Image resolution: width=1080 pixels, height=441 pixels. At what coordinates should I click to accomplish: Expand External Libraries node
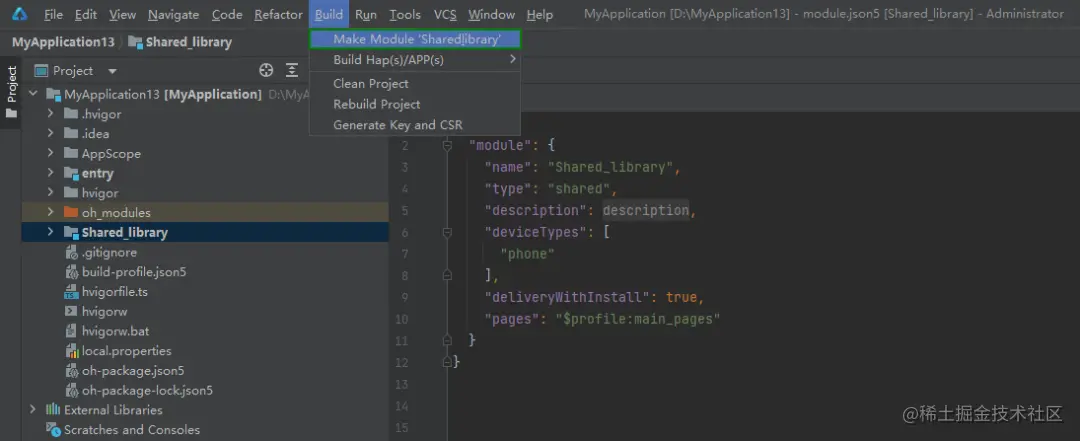(34, 409)
